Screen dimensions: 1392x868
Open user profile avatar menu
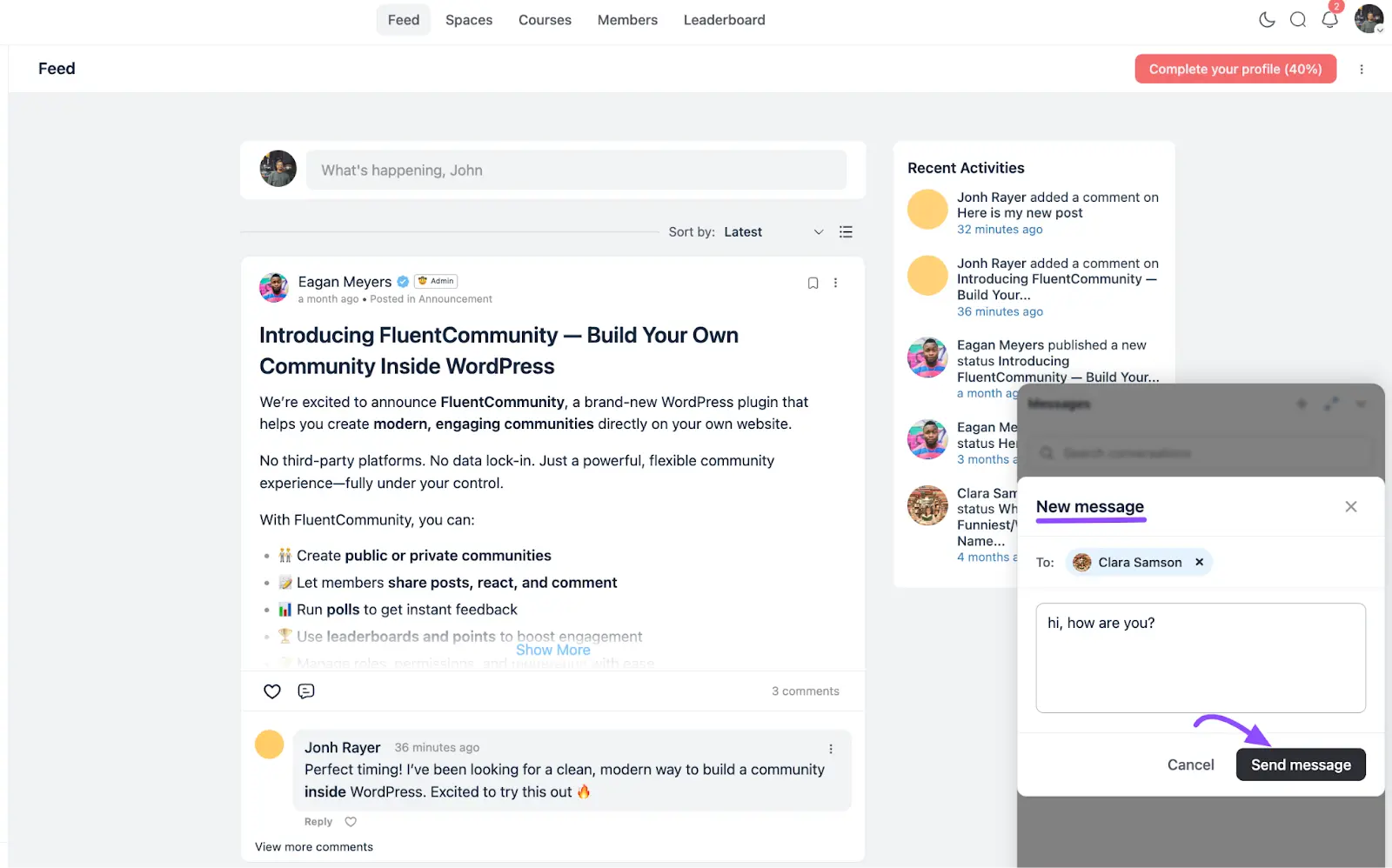pos(1369,19)
